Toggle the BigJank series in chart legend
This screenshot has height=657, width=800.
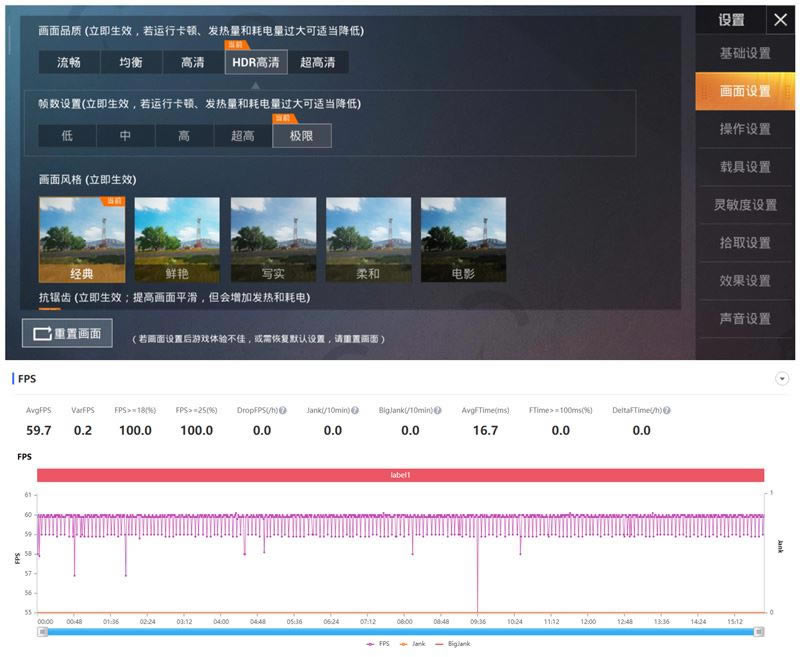446,643
